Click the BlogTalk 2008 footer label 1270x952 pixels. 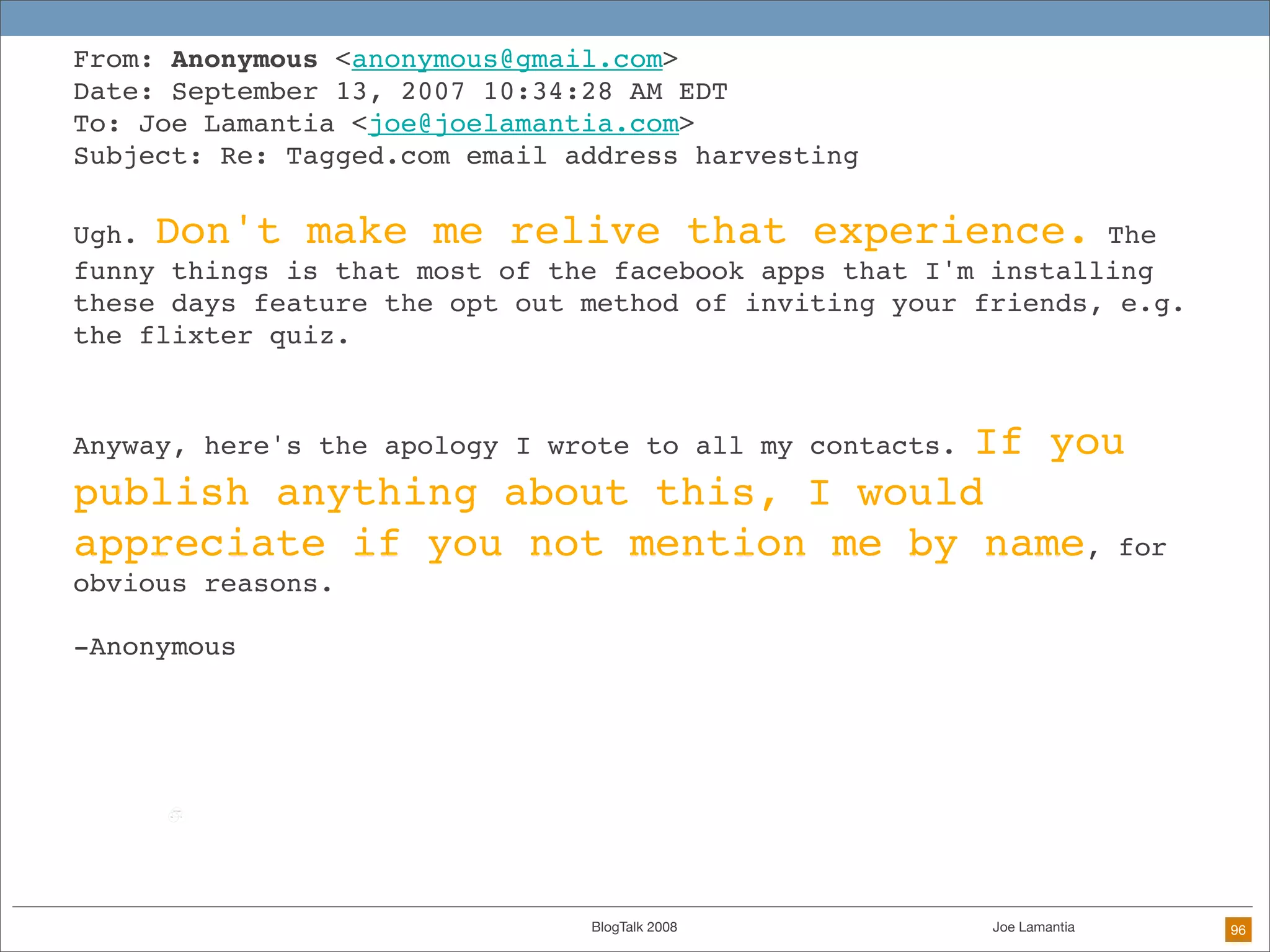634,927
